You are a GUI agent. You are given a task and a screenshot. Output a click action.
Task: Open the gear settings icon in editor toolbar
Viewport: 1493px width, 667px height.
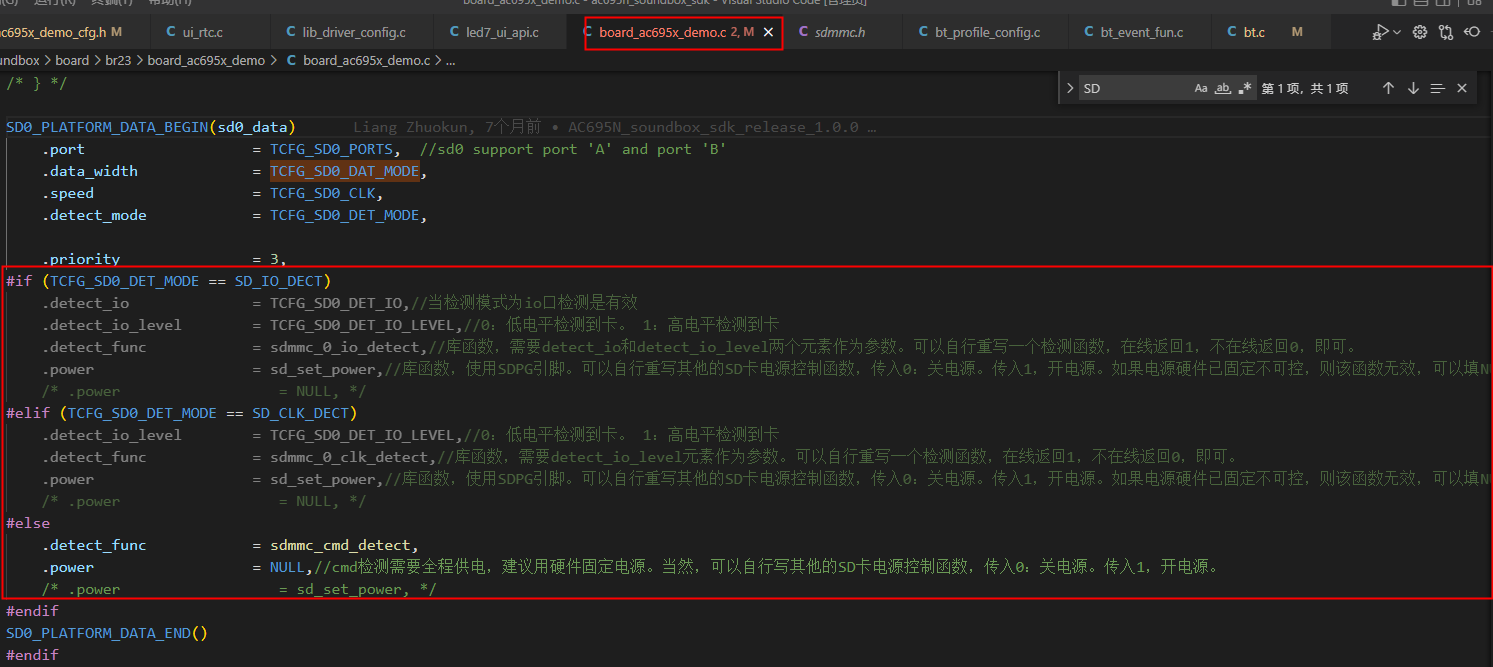[x=1419, y=32]
